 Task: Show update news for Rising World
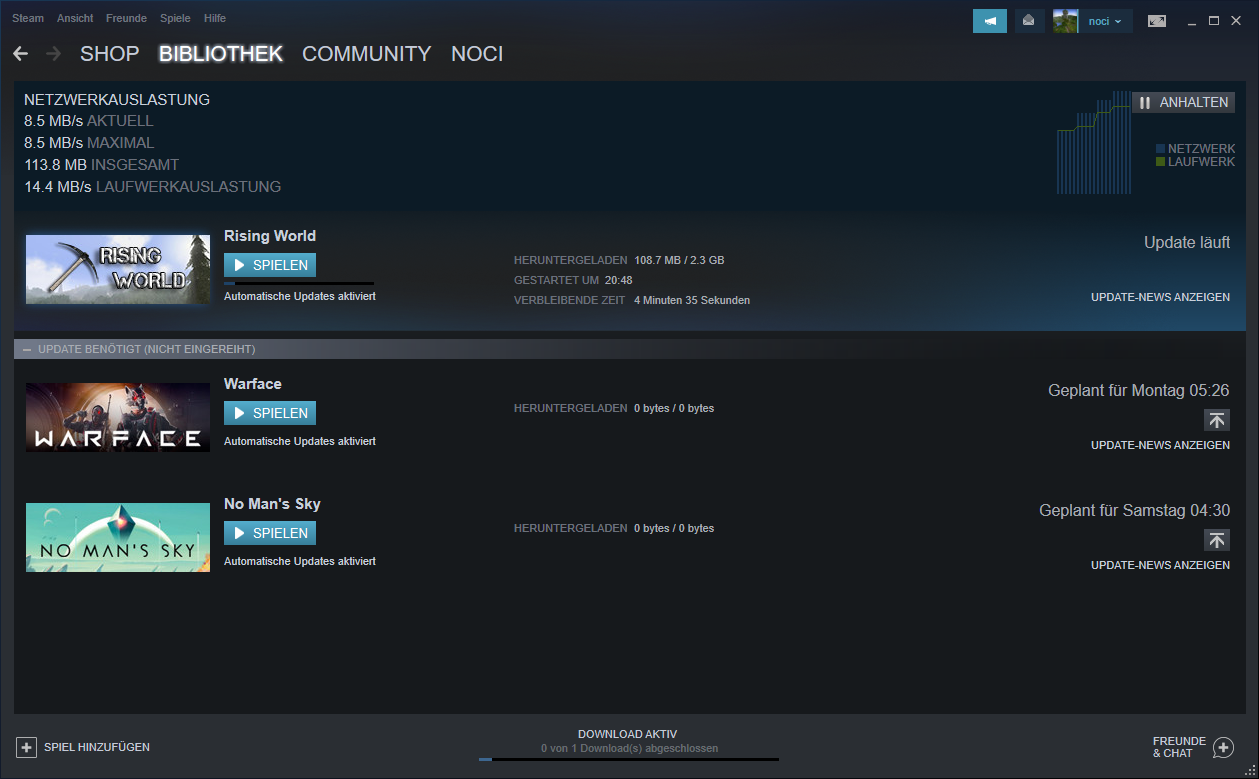1160,297
